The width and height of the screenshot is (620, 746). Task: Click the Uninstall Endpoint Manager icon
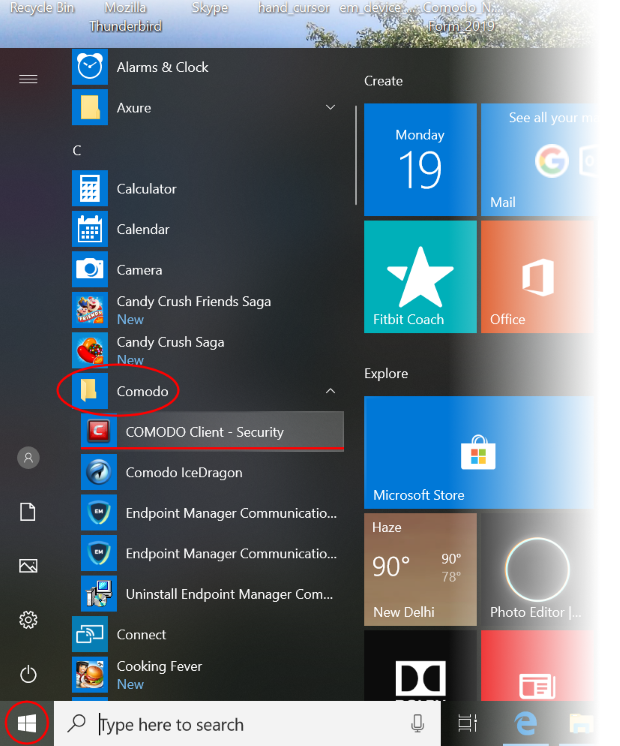99,594
